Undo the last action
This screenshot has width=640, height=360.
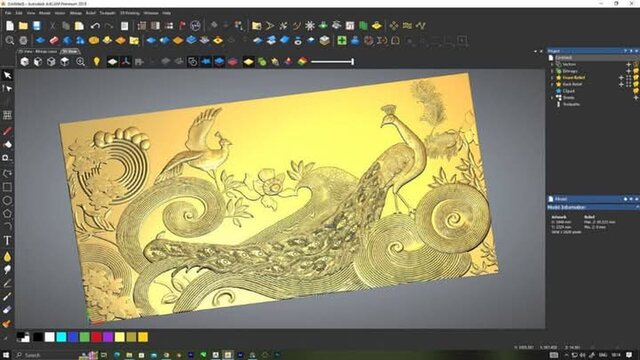click(95, 26)
